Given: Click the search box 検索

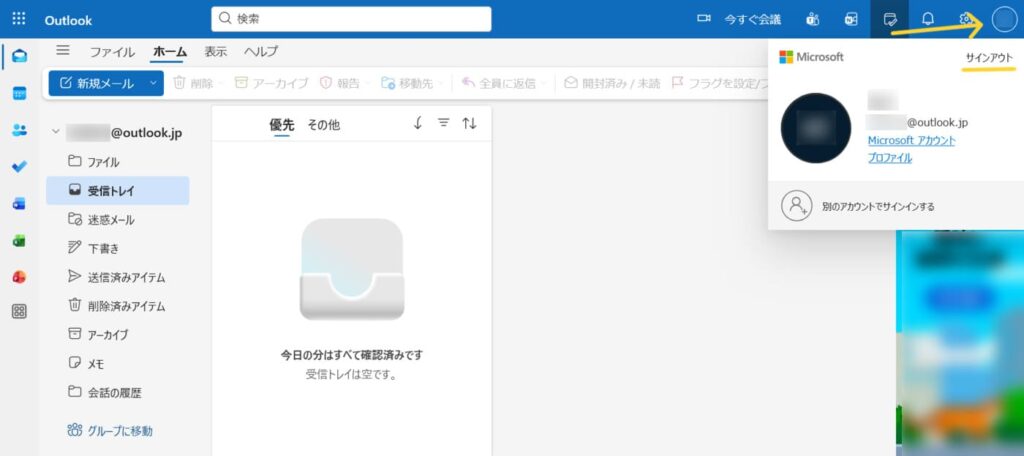Looking at the screenshot, I should pos(351,19).
